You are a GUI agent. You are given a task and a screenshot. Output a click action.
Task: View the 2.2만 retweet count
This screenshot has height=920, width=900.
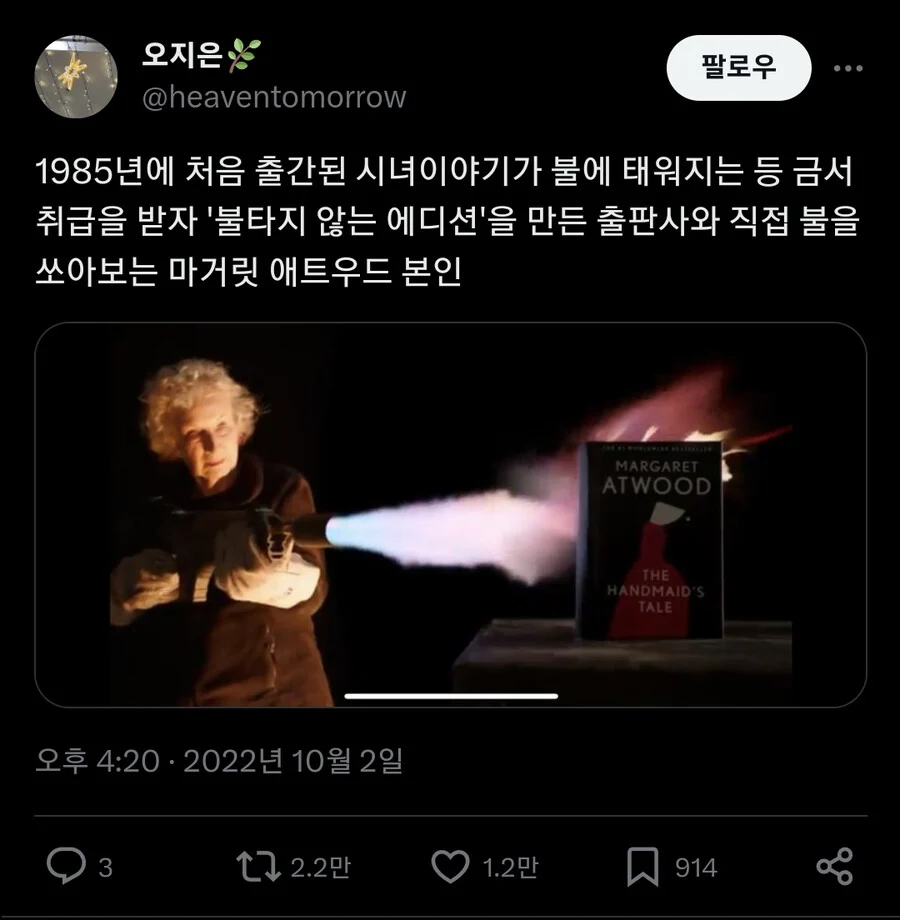pyautogui.click(x=320, y=867)
